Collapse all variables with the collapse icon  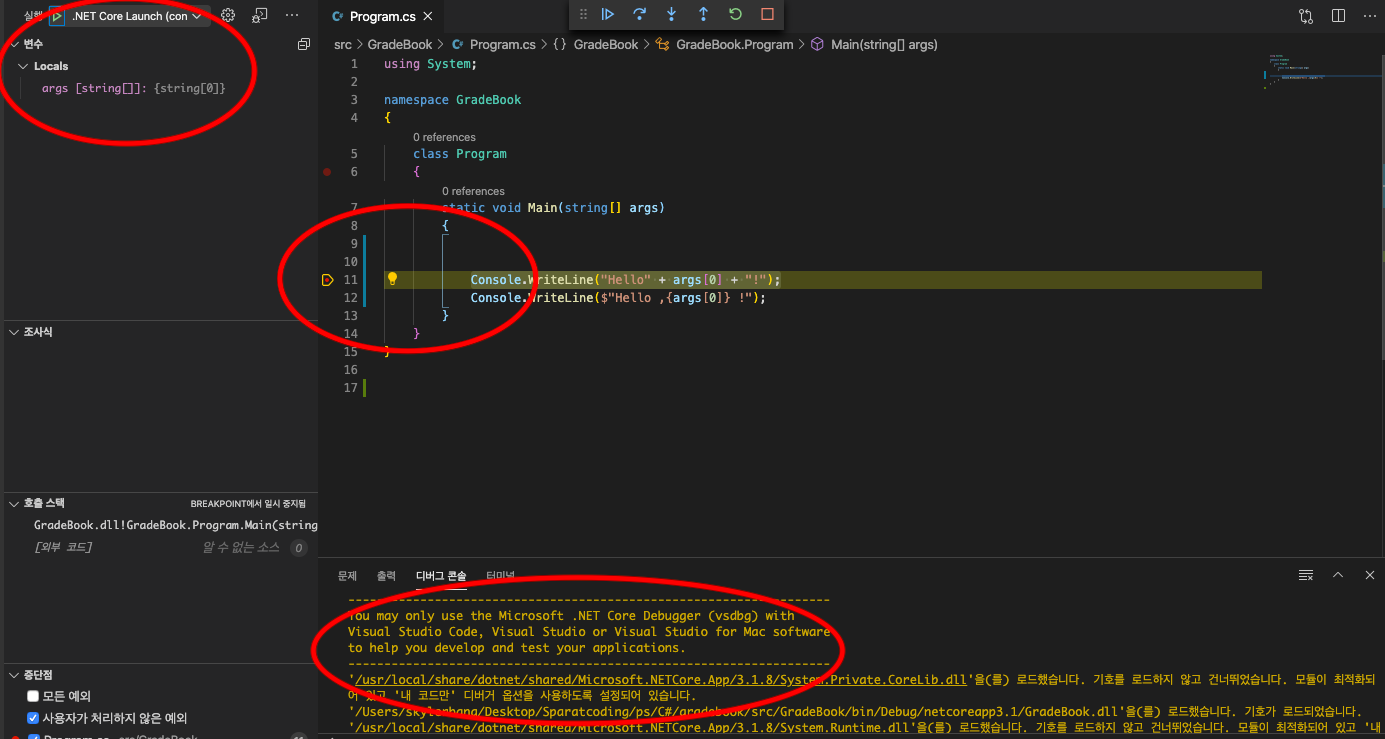pyautogui.click(x=304, y=44)
